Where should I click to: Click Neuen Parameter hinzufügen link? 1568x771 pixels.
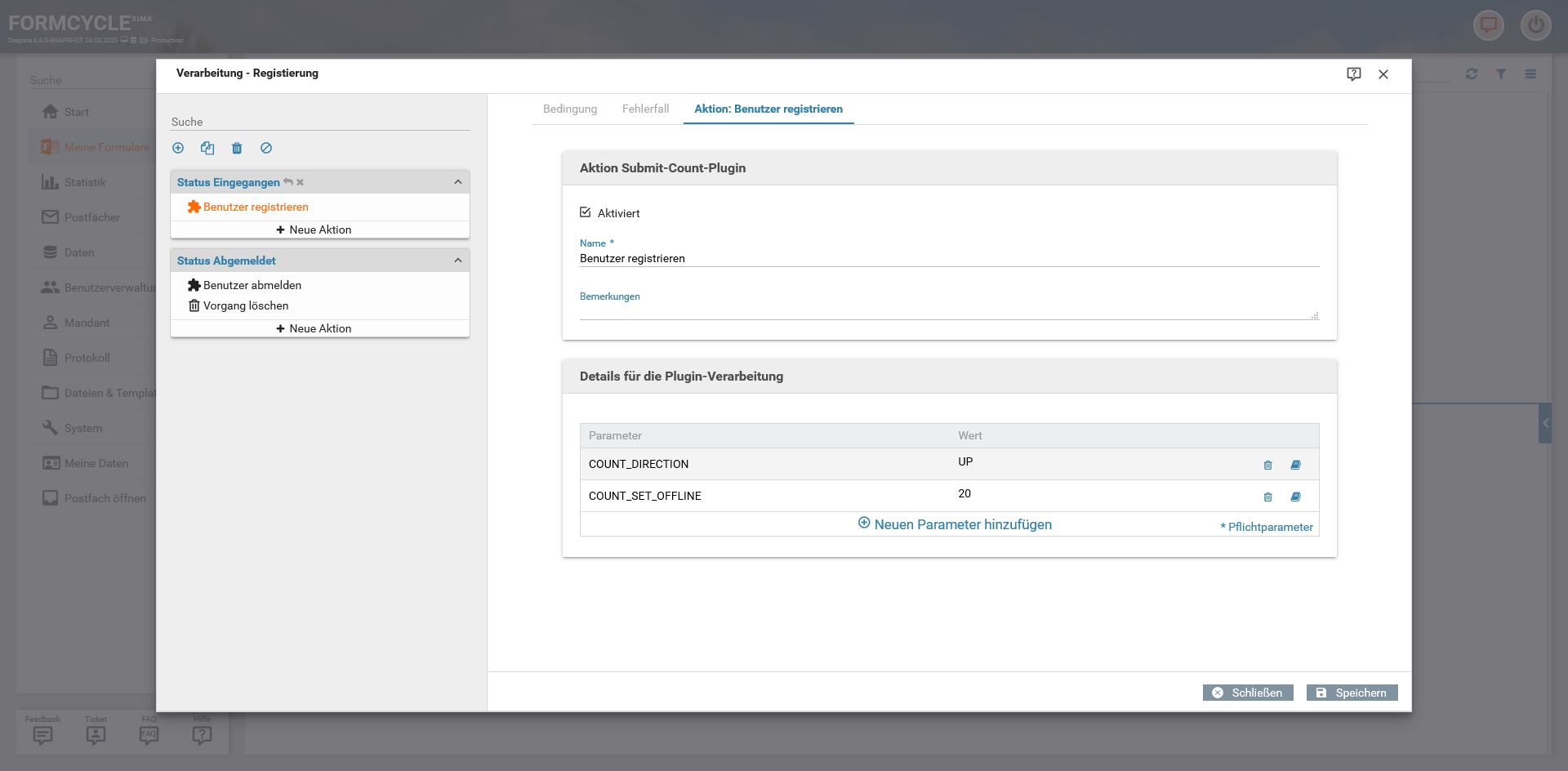coord(955,524)
